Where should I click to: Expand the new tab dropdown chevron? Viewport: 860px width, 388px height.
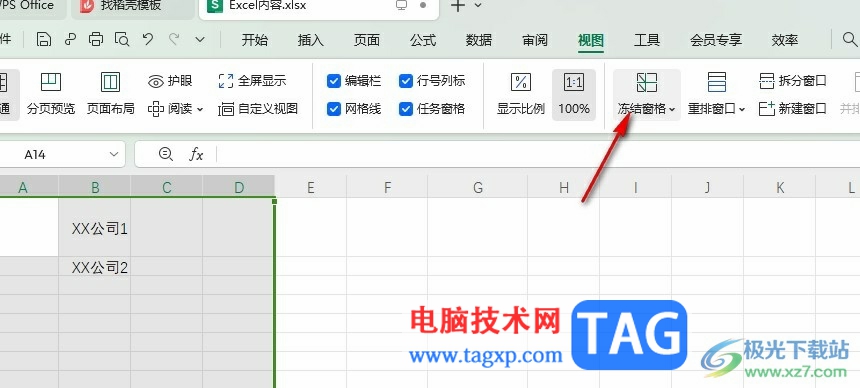click(478, 5)
